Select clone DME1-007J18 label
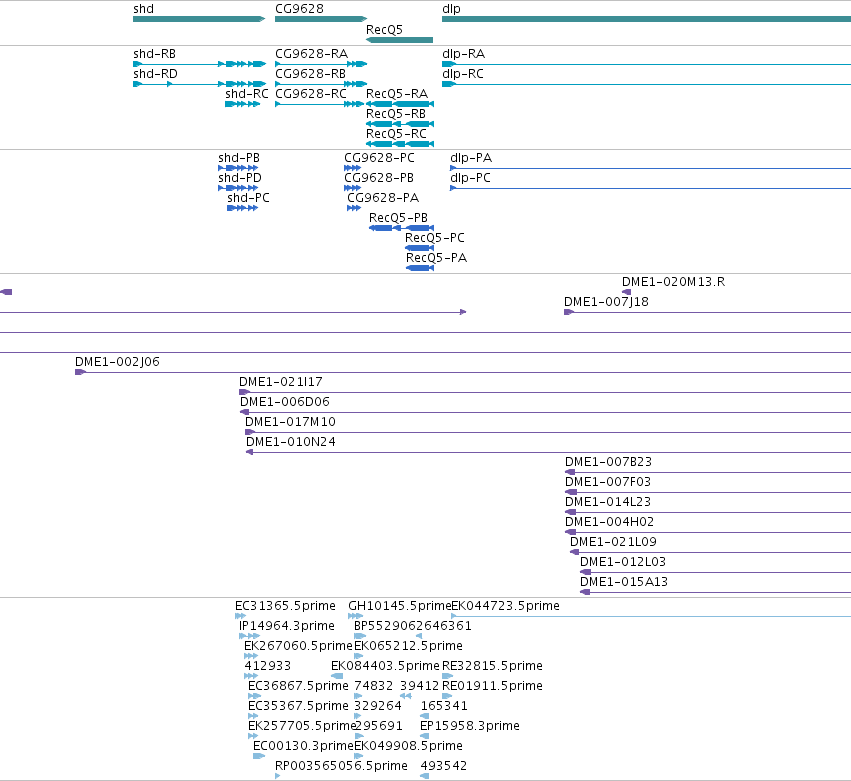 [606, 302]
